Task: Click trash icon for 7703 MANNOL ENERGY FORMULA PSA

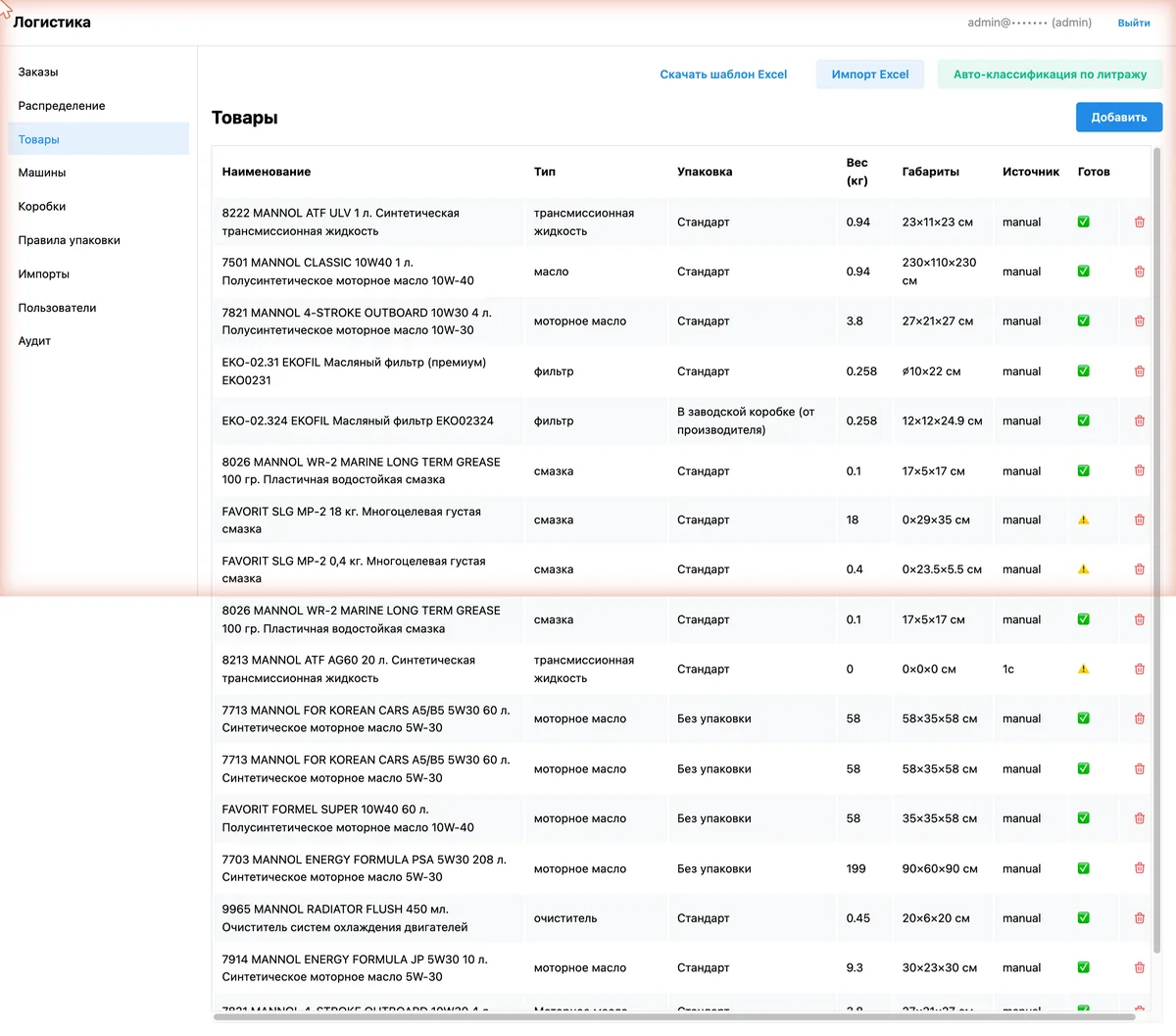Action: pos(1139,868)
